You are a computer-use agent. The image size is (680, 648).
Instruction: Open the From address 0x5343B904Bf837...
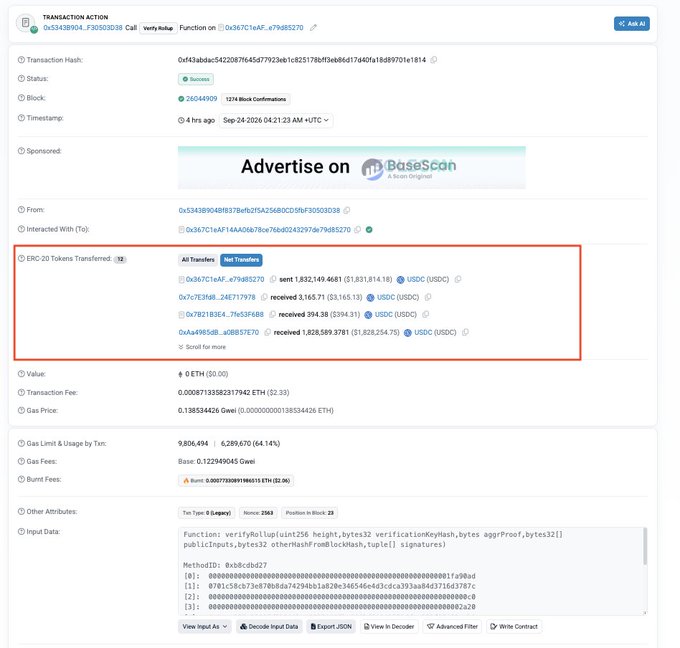click(259, 210)
